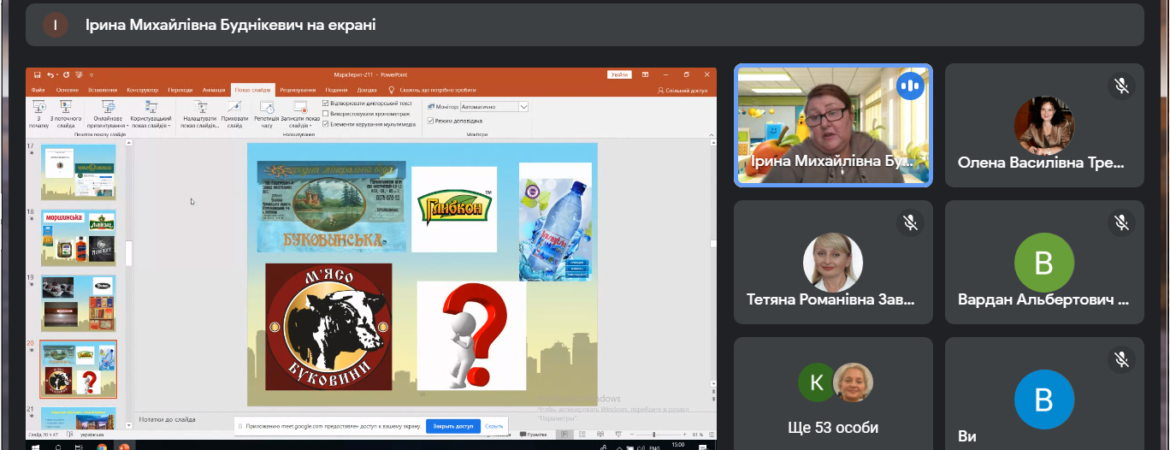Click Comments button in status bar
The width and height of the screenshot is (1170, 450).
tap(534, 434)
